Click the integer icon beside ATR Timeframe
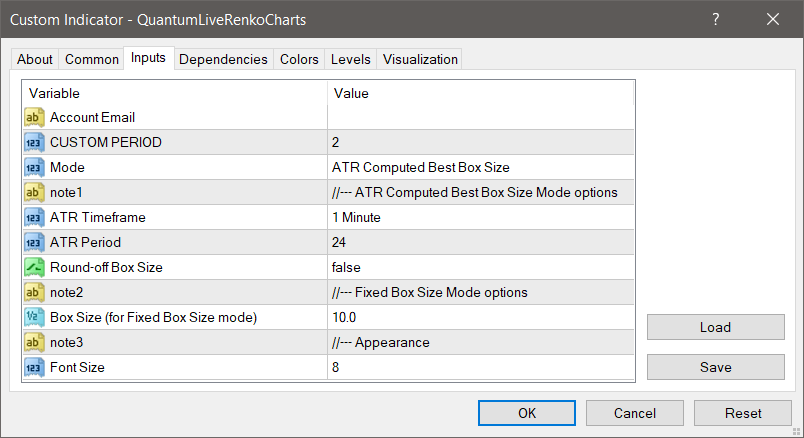 (x=34, y=217)
